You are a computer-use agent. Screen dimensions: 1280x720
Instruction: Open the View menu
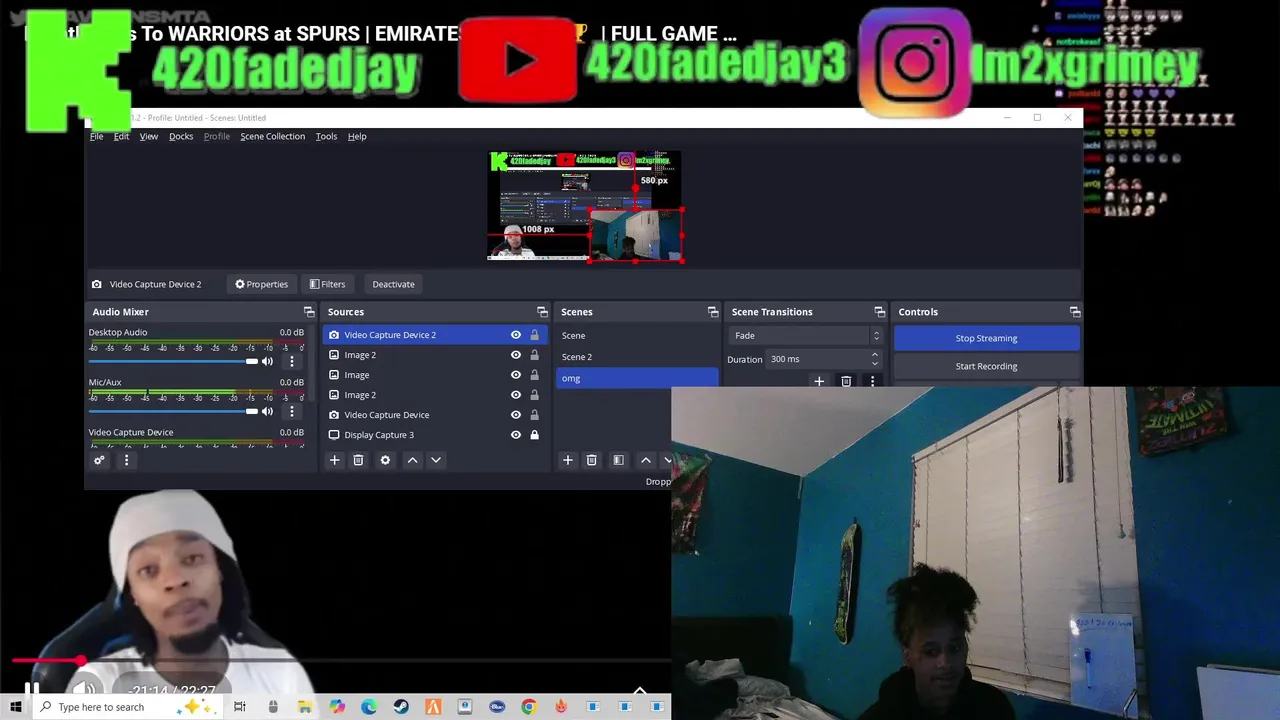(149, 136)
